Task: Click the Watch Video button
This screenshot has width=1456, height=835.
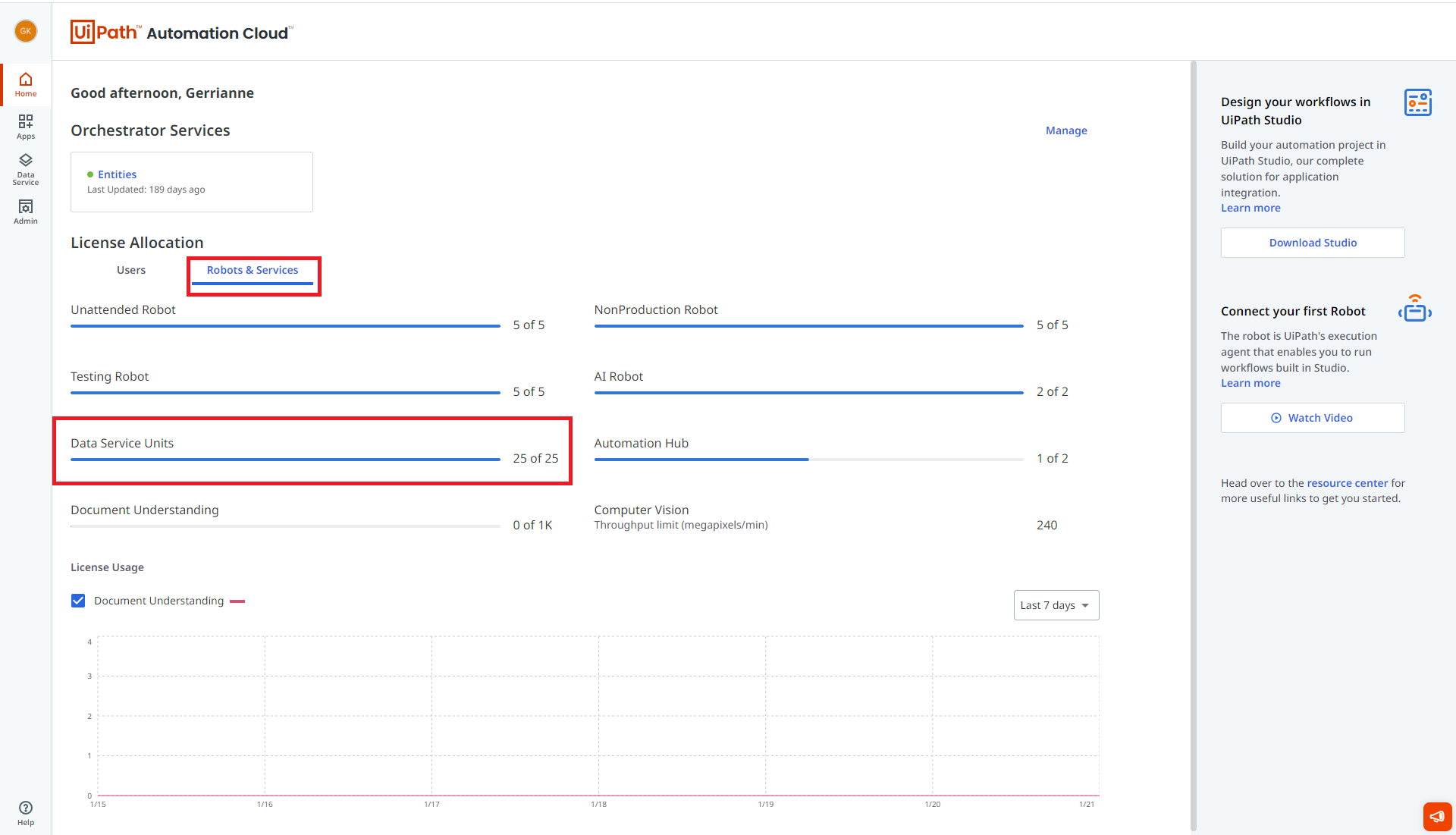Action: (1312, 418)
